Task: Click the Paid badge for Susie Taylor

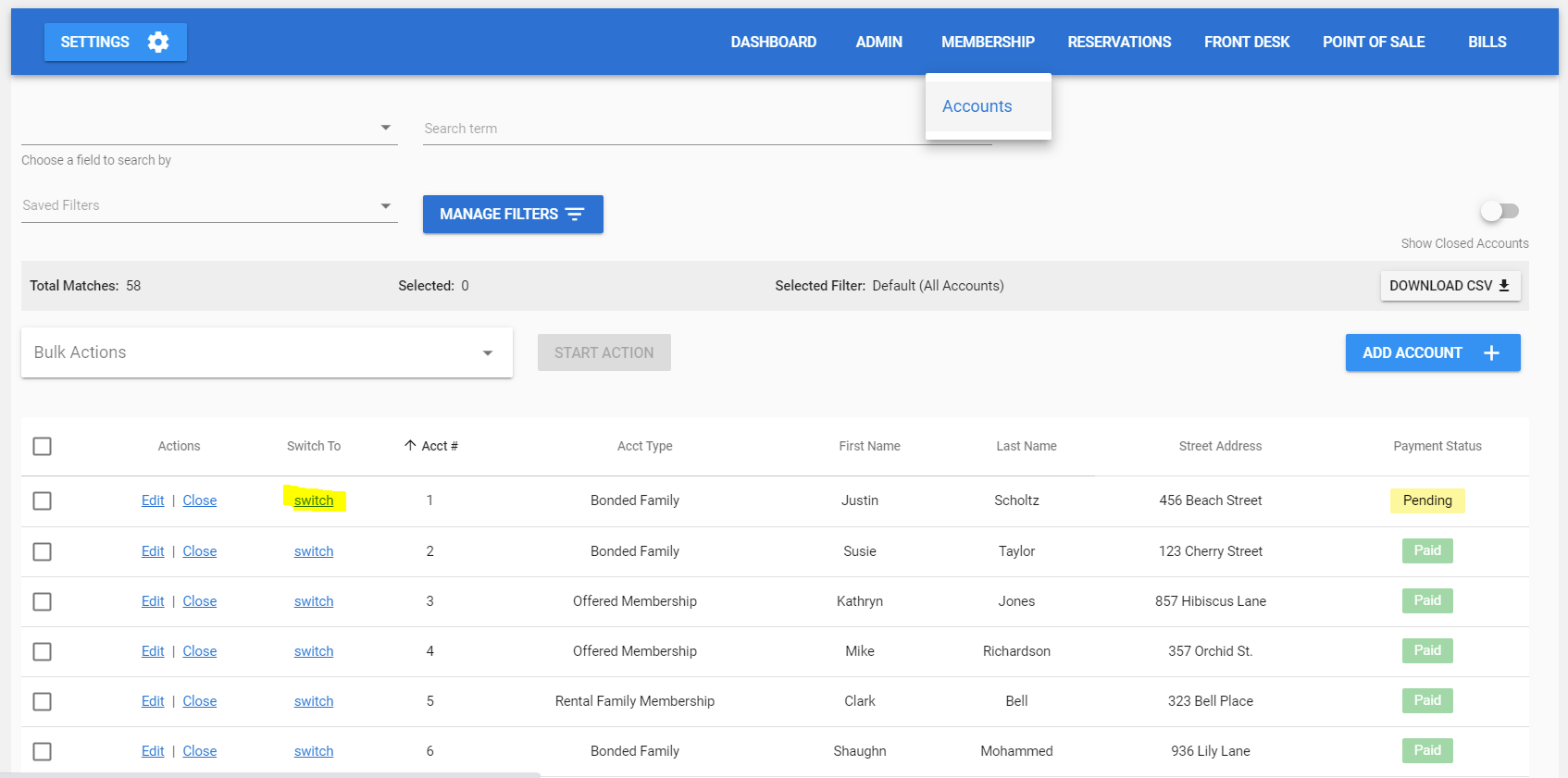Action: click(x=1427, y=550)
